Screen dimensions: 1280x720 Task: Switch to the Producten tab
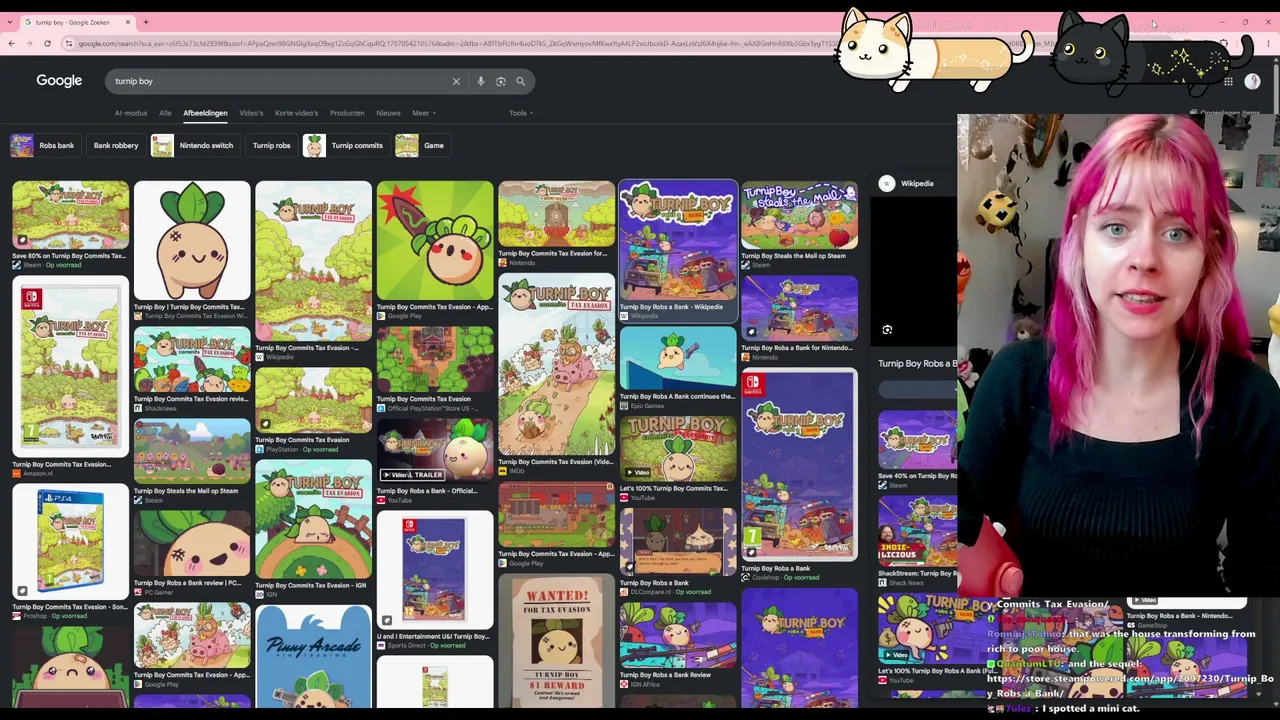click(347, 113)
